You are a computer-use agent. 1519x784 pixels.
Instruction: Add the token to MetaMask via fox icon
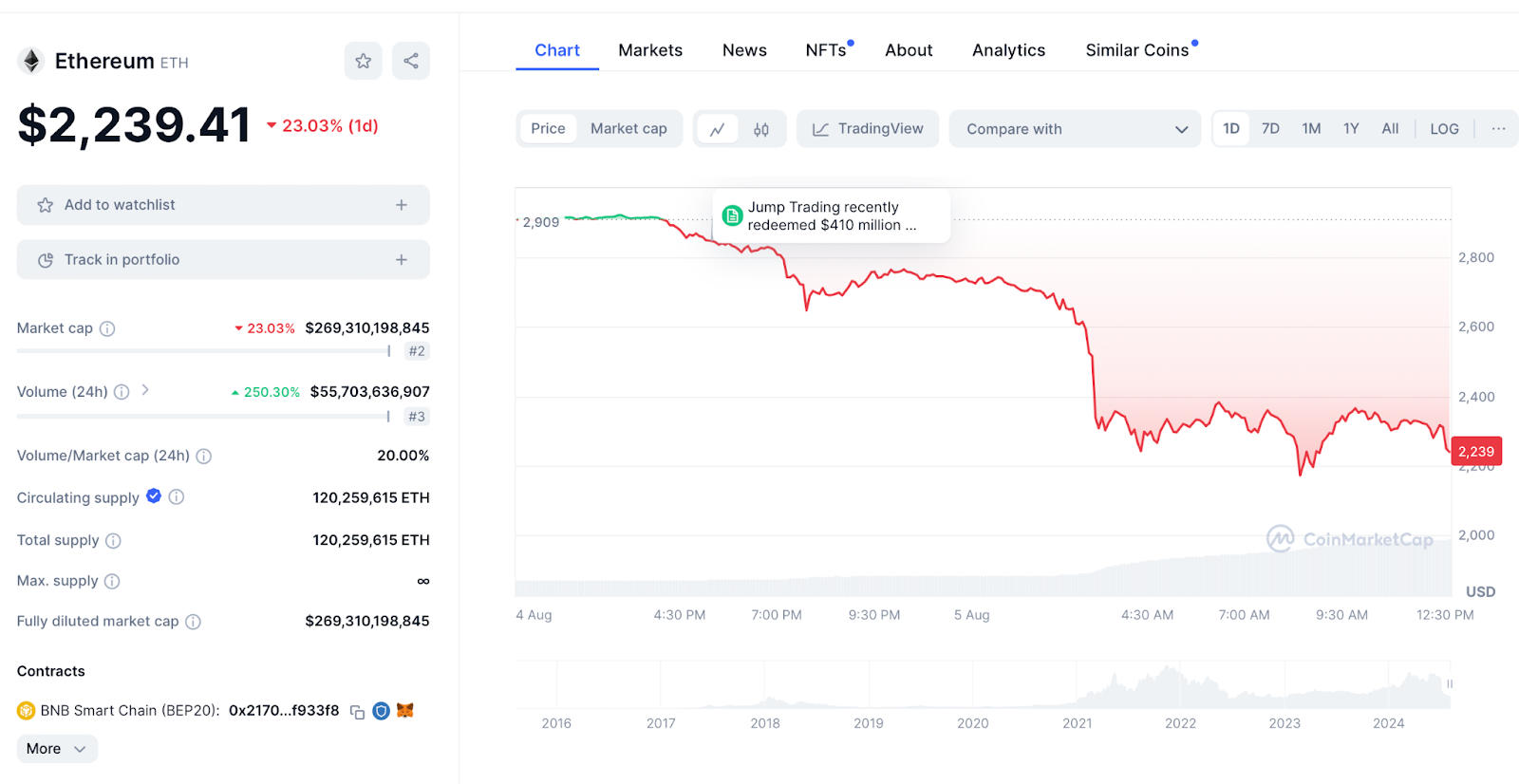(x=405, y=710)
